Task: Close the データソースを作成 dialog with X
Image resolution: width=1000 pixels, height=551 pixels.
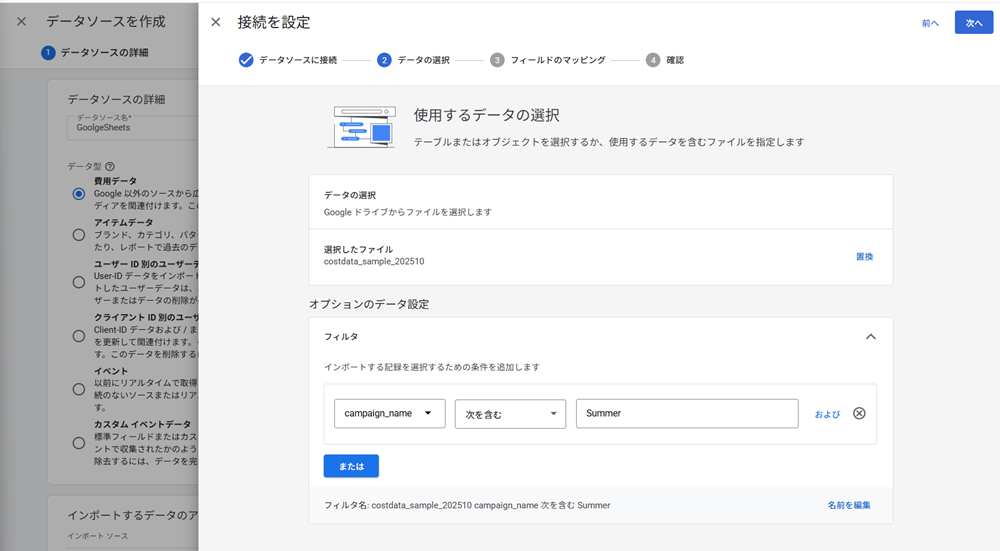Action: pos(21,21)
